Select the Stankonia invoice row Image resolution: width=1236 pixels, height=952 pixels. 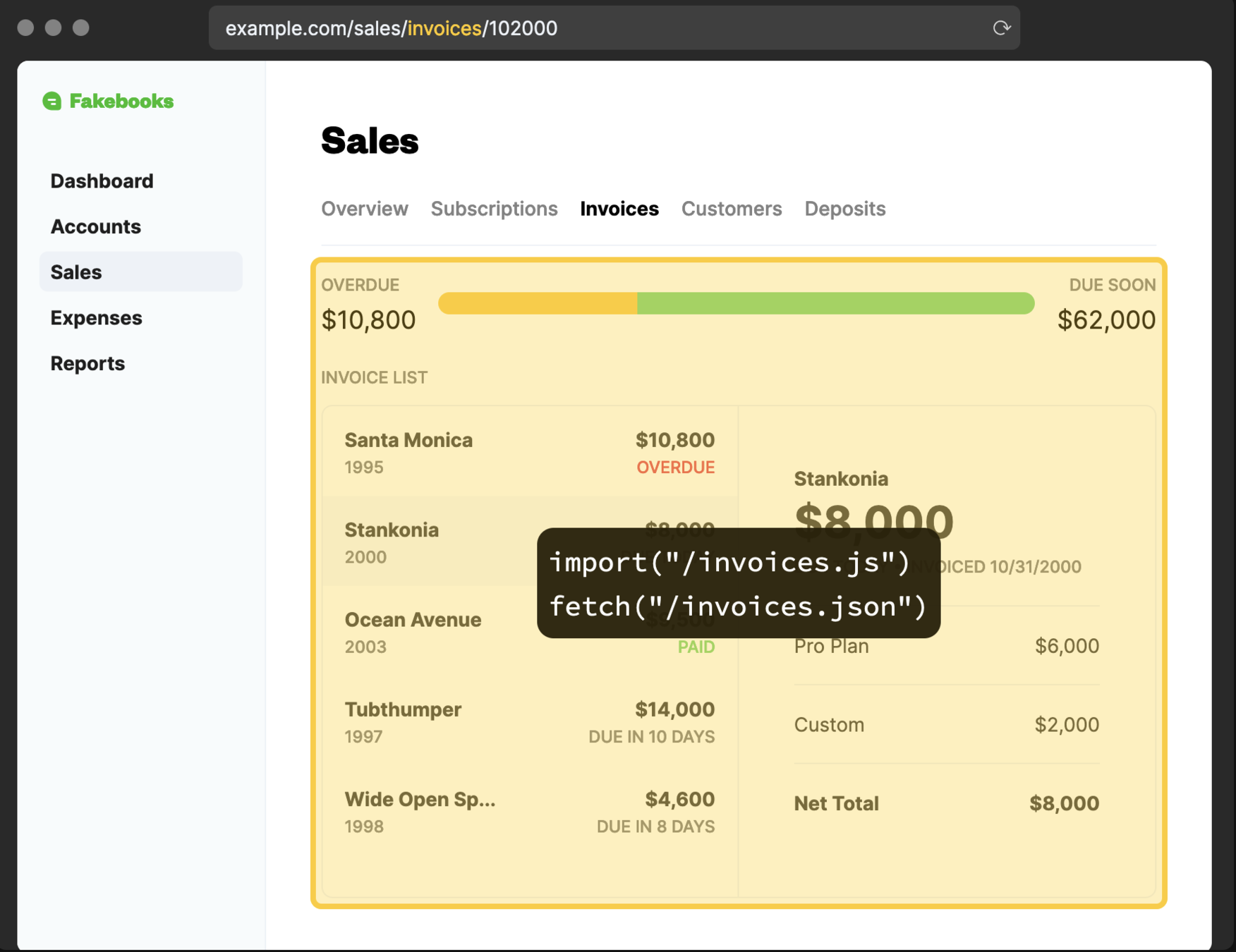(530, 541)
